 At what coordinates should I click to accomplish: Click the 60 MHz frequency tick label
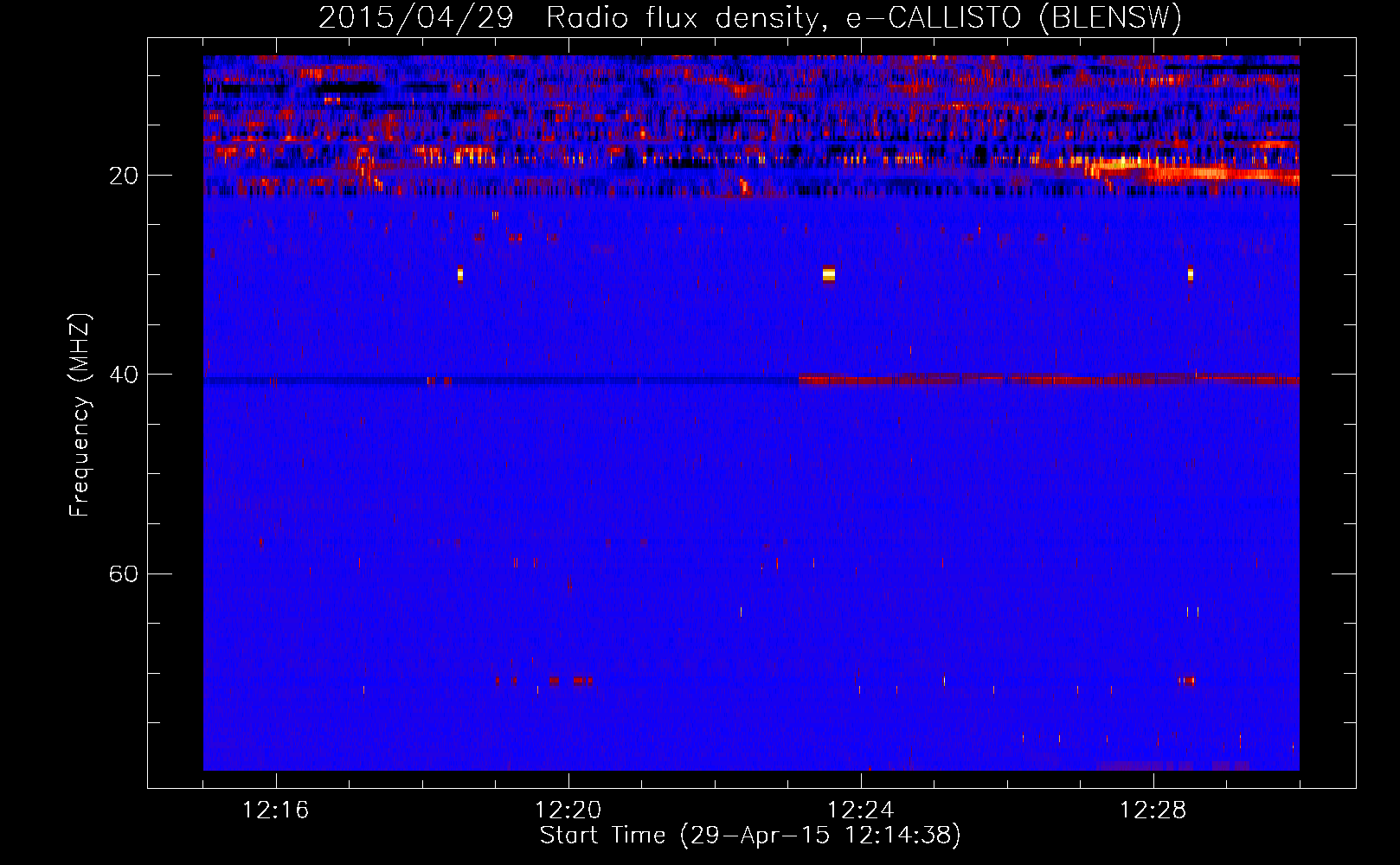[x=123, y=574]
